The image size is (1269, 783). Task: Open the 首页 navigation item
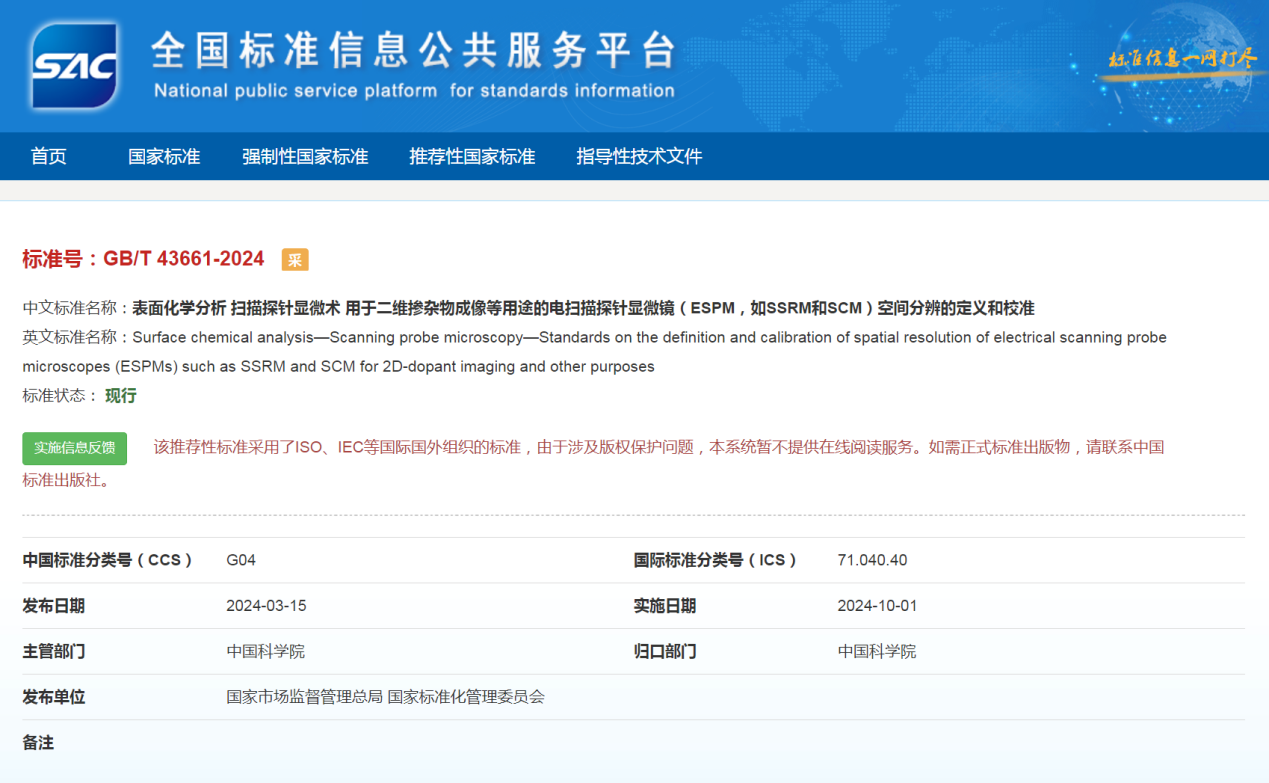48,157
